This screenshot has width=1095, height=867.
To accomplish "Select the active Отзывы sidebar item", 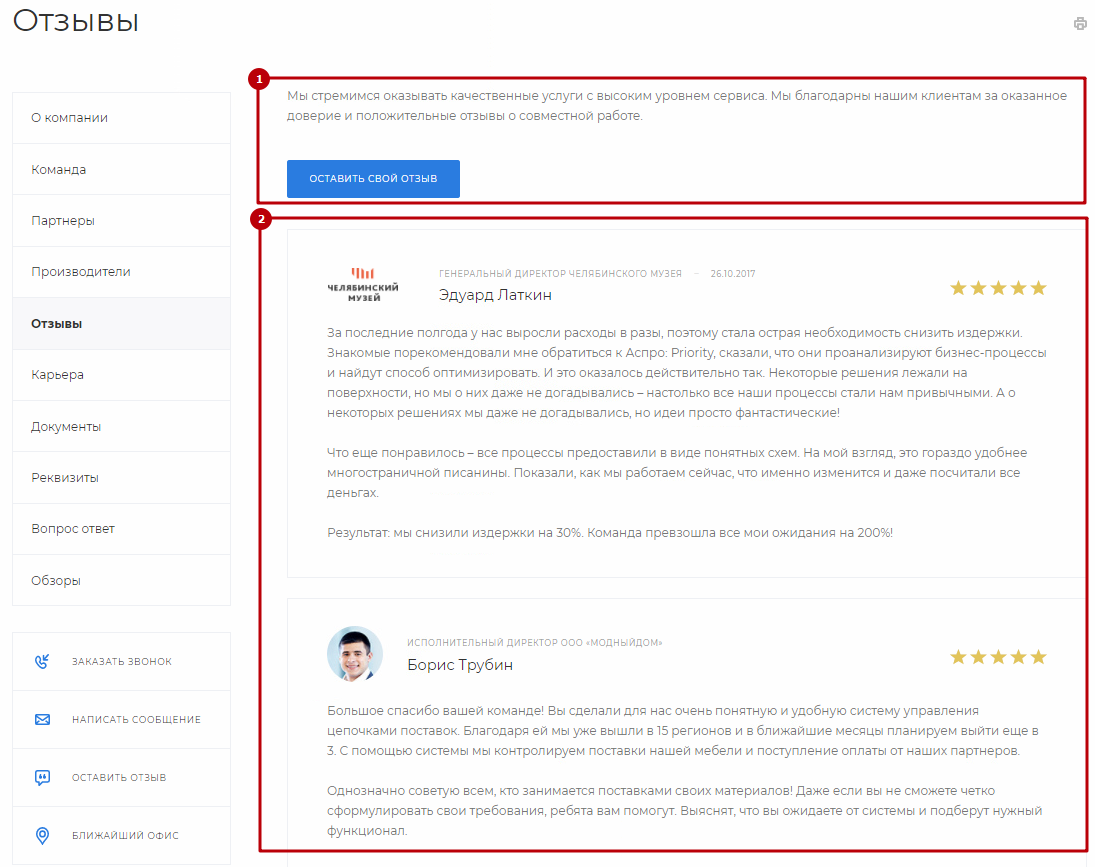I will pyautogui.click(x=122, y=324).
